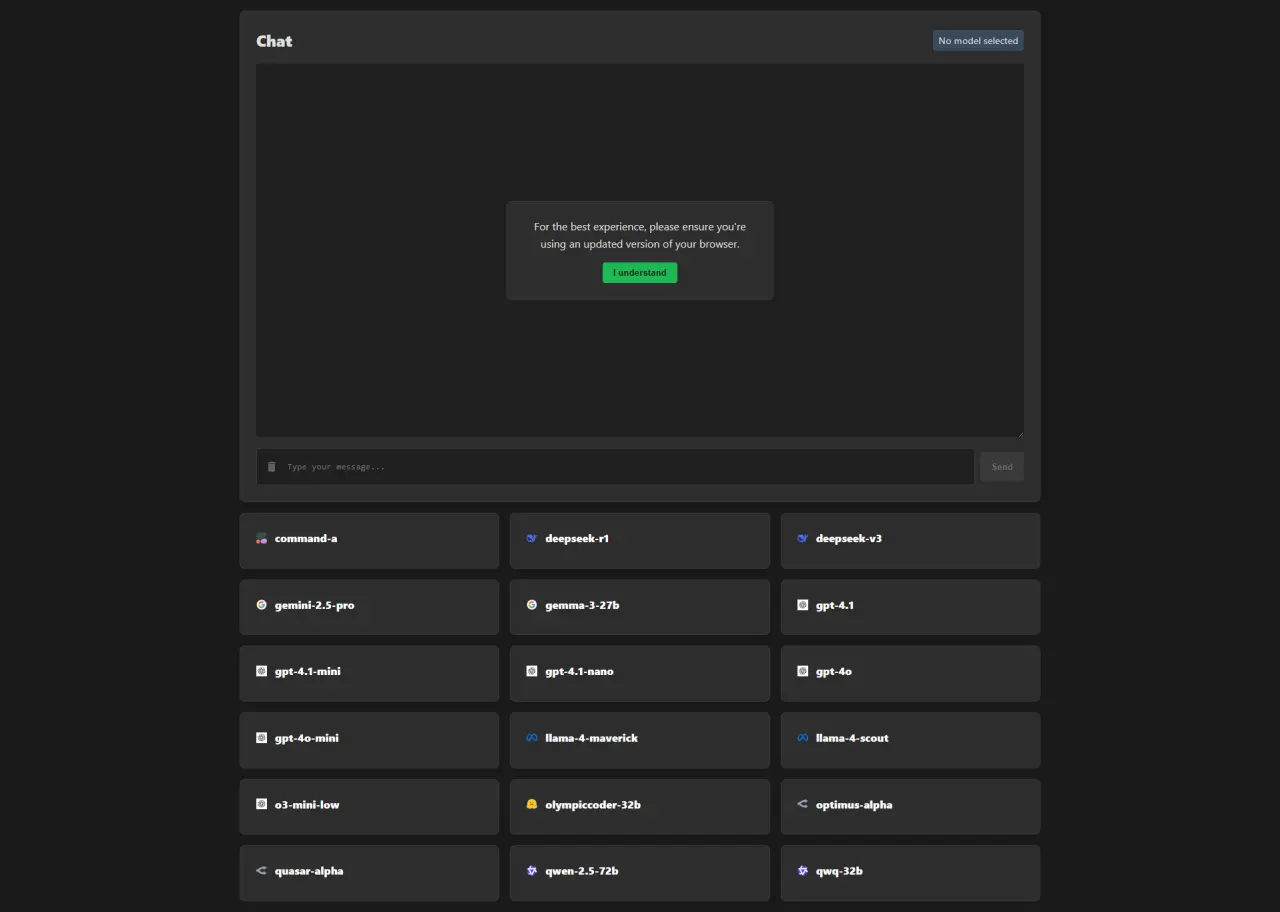Select the Meta icon beside llama-4-maverick
Image resolution: width=1280 pixels, height=912 pixels.
(532, 738)
